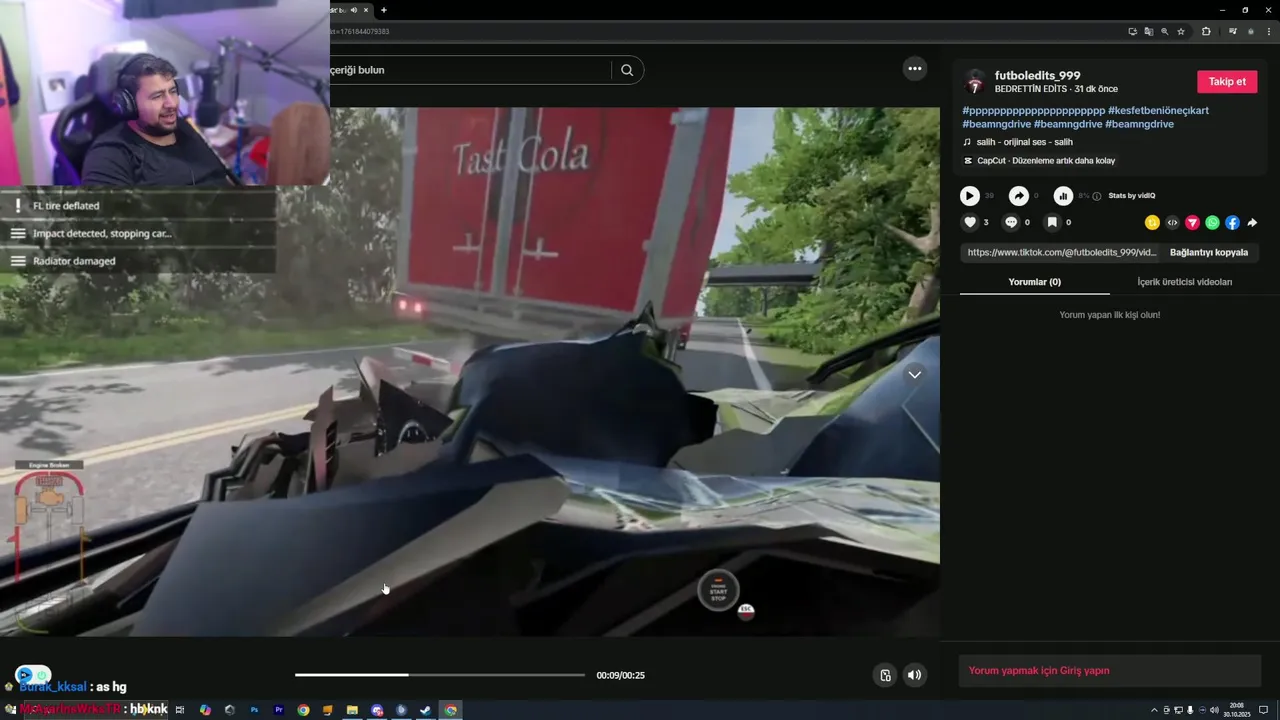Open the taskbar clock and date
The image size is (1280, 720).
(1238, 710)
